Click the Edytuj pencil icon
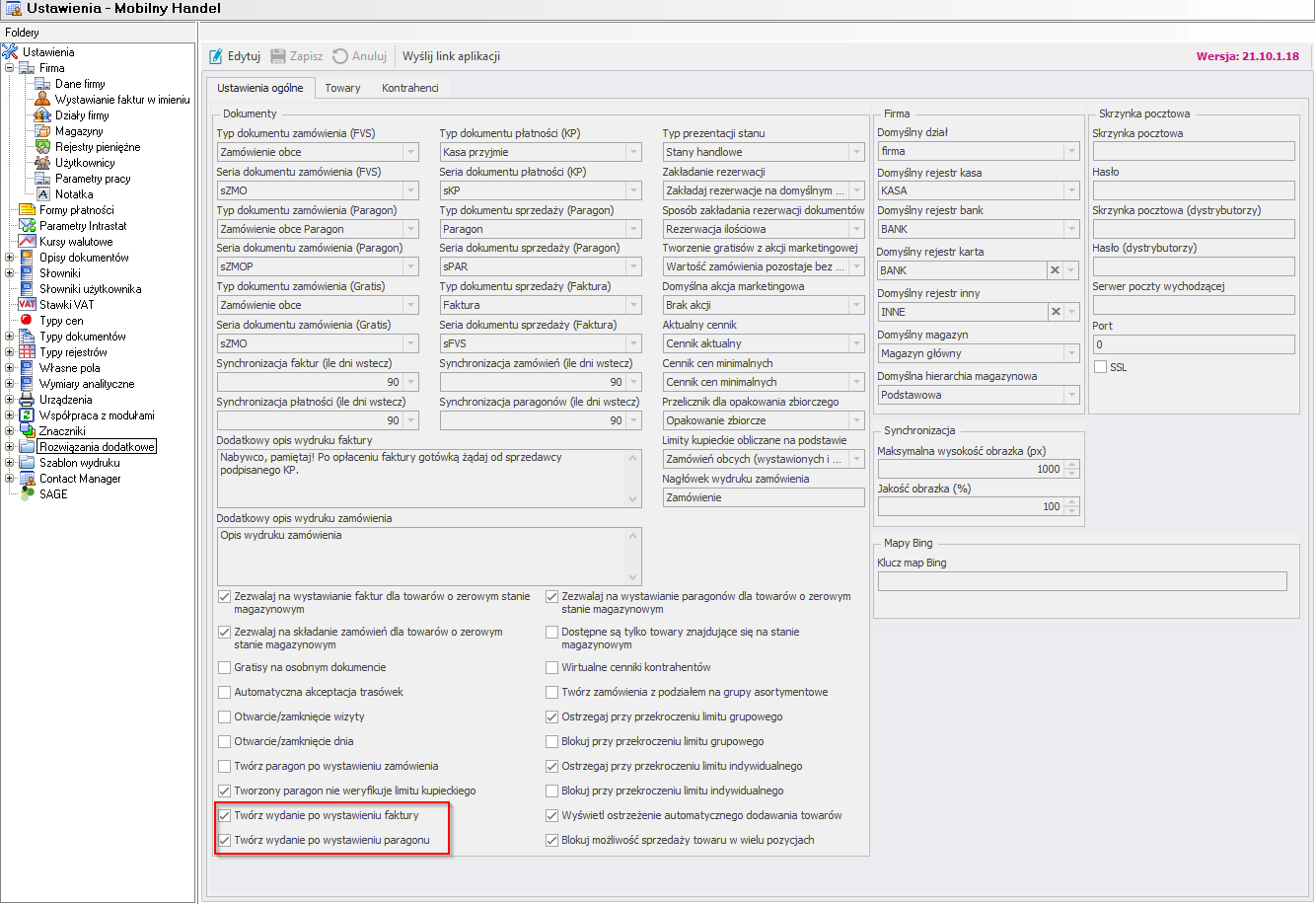This screenshot has height=904, width=1316. (217, 56)
